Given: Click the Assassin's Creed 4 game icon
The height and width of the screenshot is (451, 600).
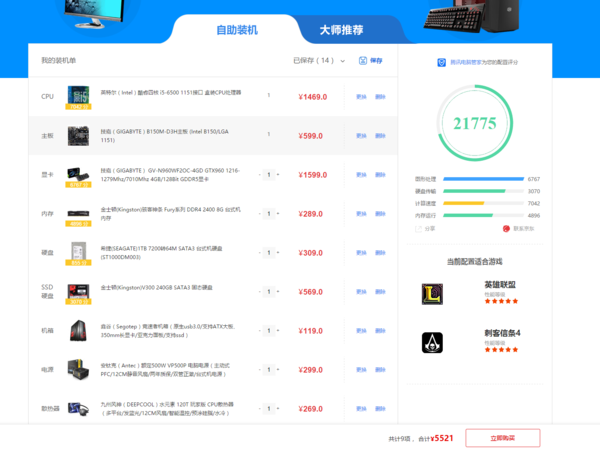Looking at the screenshot, I should (x=432, y=342).
